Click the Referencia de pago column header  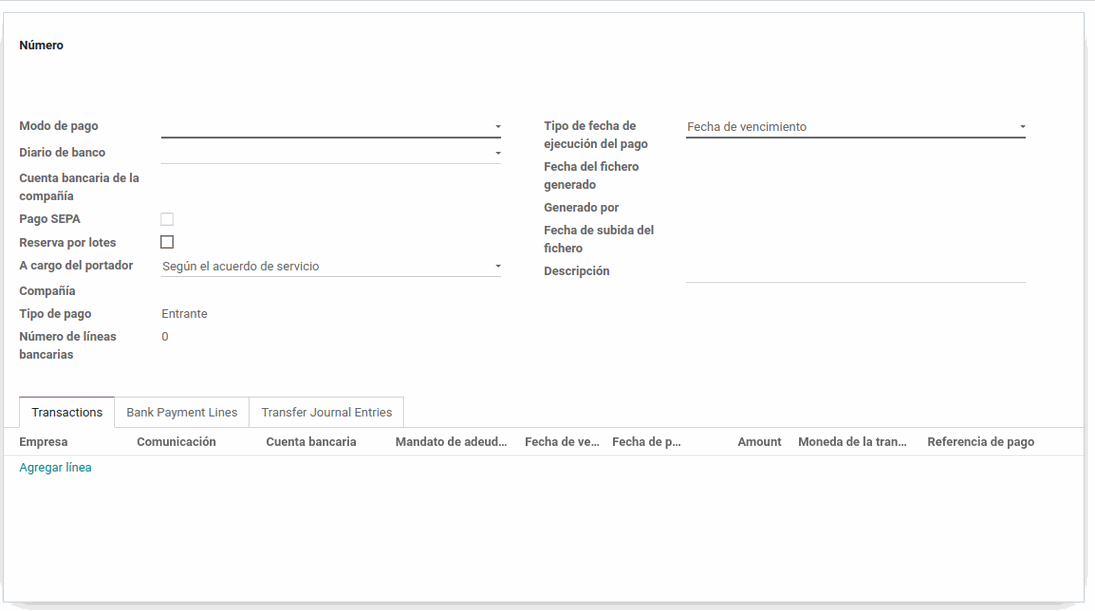[980, 442]
